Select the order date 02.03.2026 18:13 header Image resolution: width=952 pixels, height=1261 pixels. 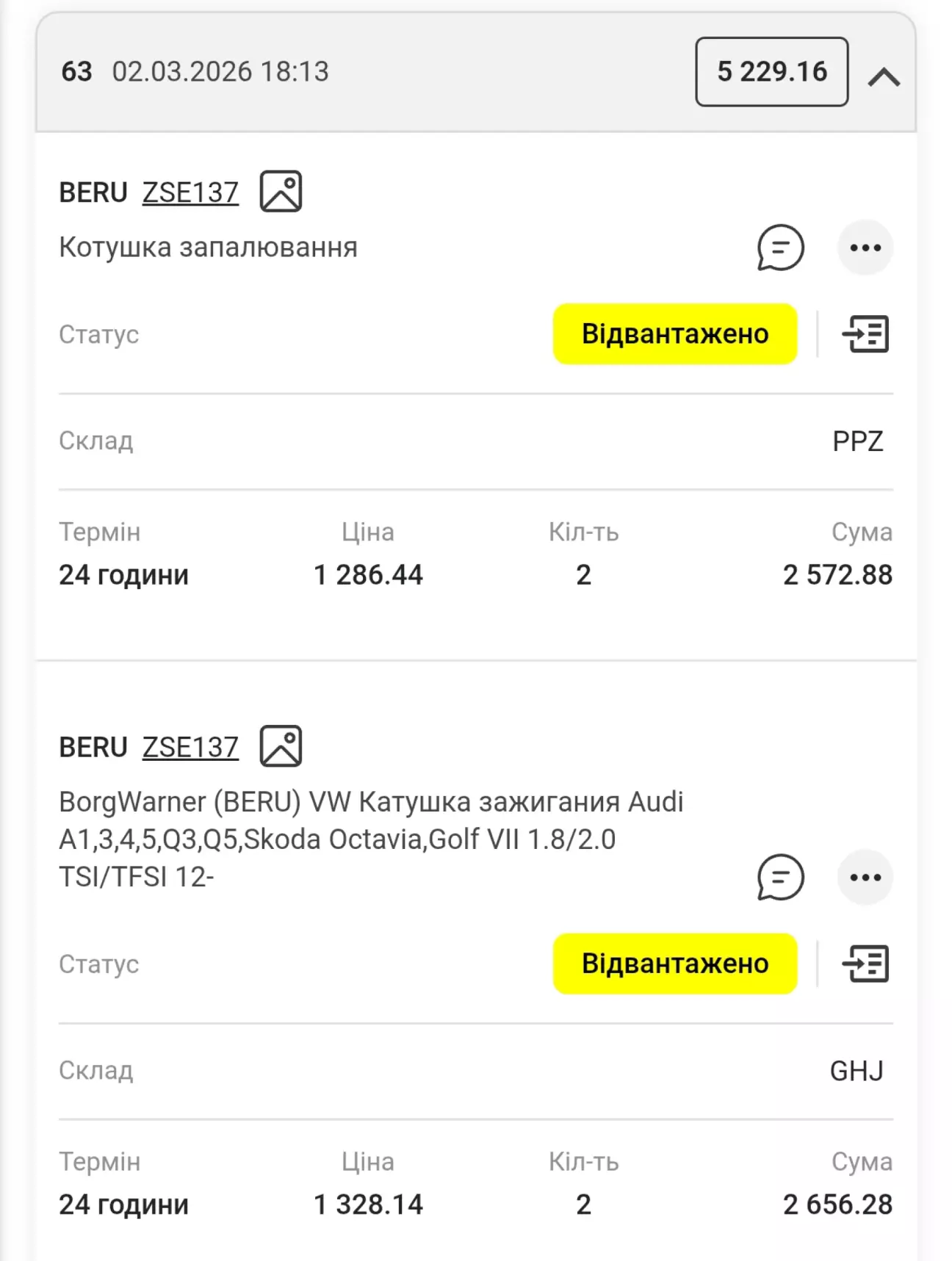click(220, 72)
